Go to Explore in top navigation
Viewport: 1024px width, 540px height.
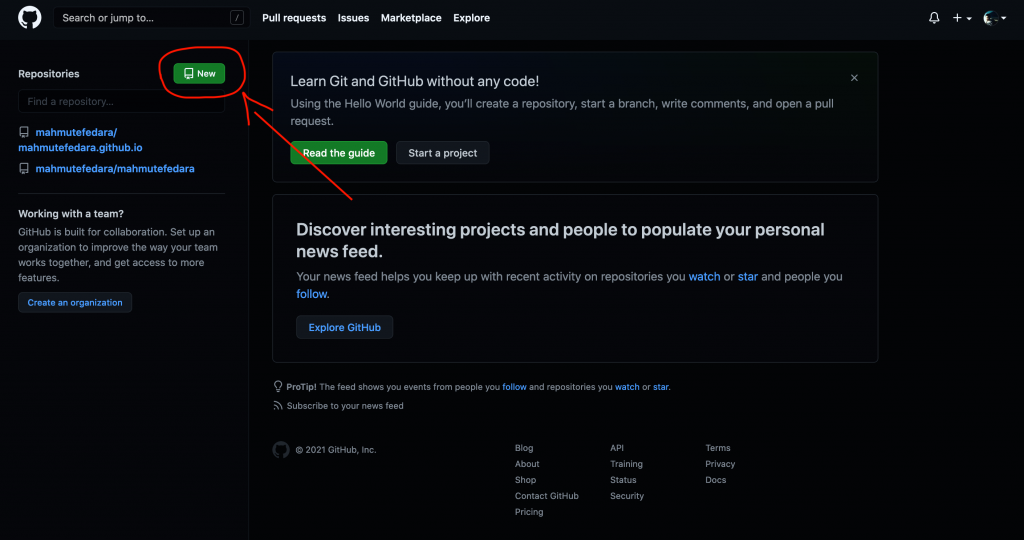[x=472, y=18]
